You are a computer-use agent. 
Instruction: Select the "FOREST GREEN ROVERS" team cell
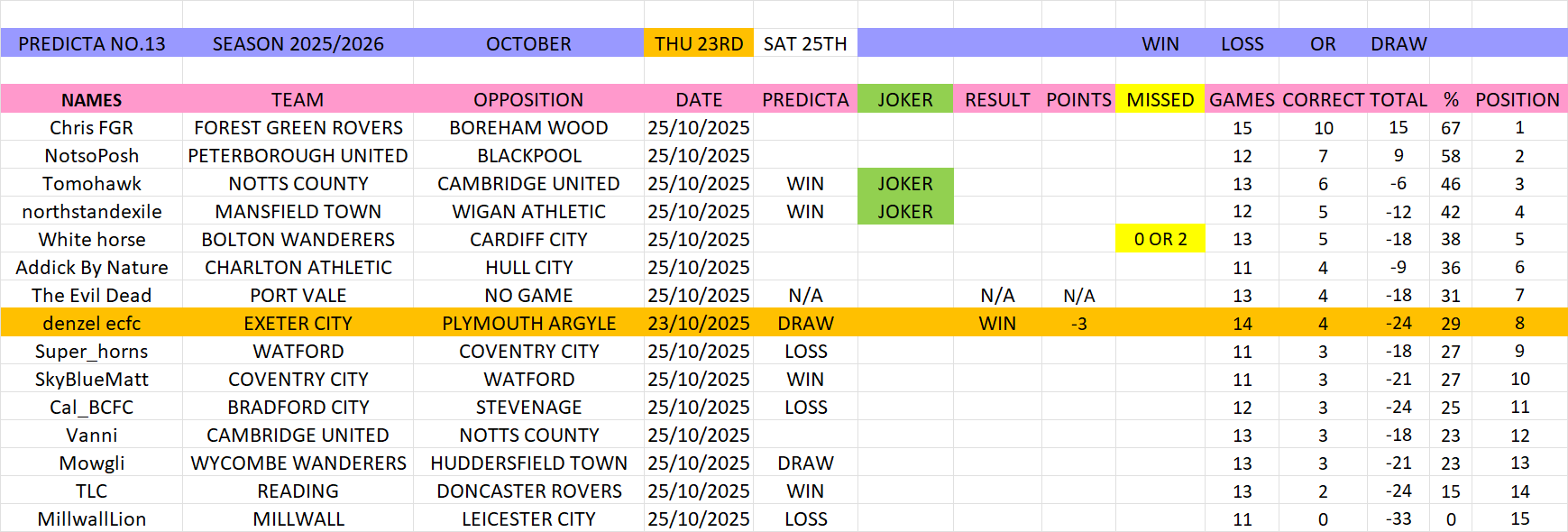[x=298, y=127]
